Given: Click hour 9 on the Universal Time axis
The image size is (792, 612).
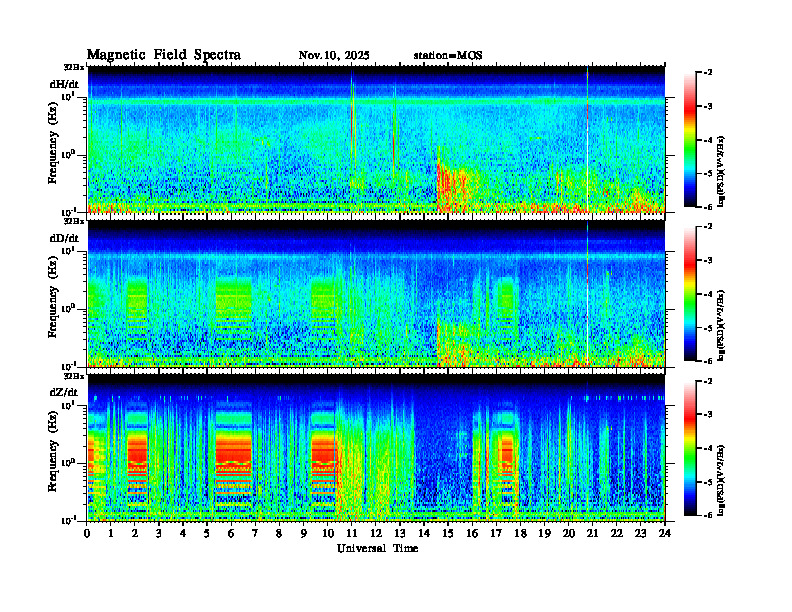Looking at the screenshot, I should [304, 533].
